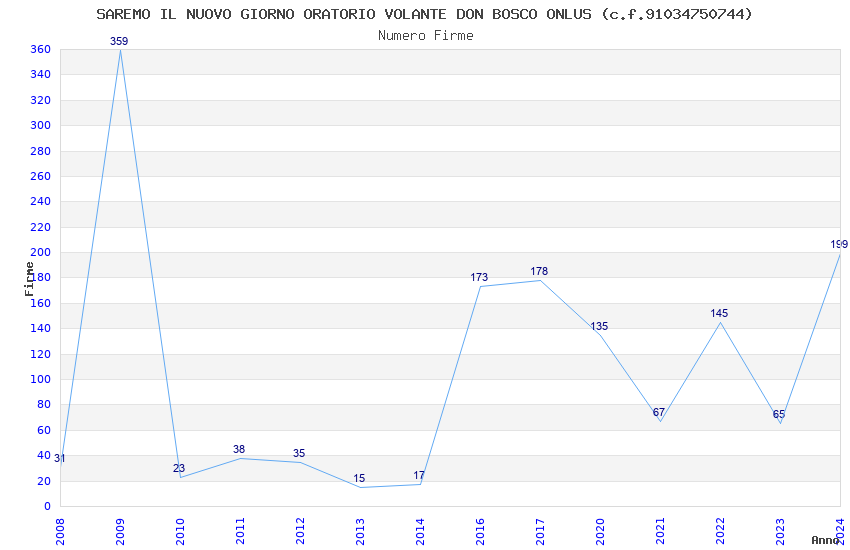Click the y-axis value 260
The height and width of the screenshot is (550, 850).
point(41,176)
